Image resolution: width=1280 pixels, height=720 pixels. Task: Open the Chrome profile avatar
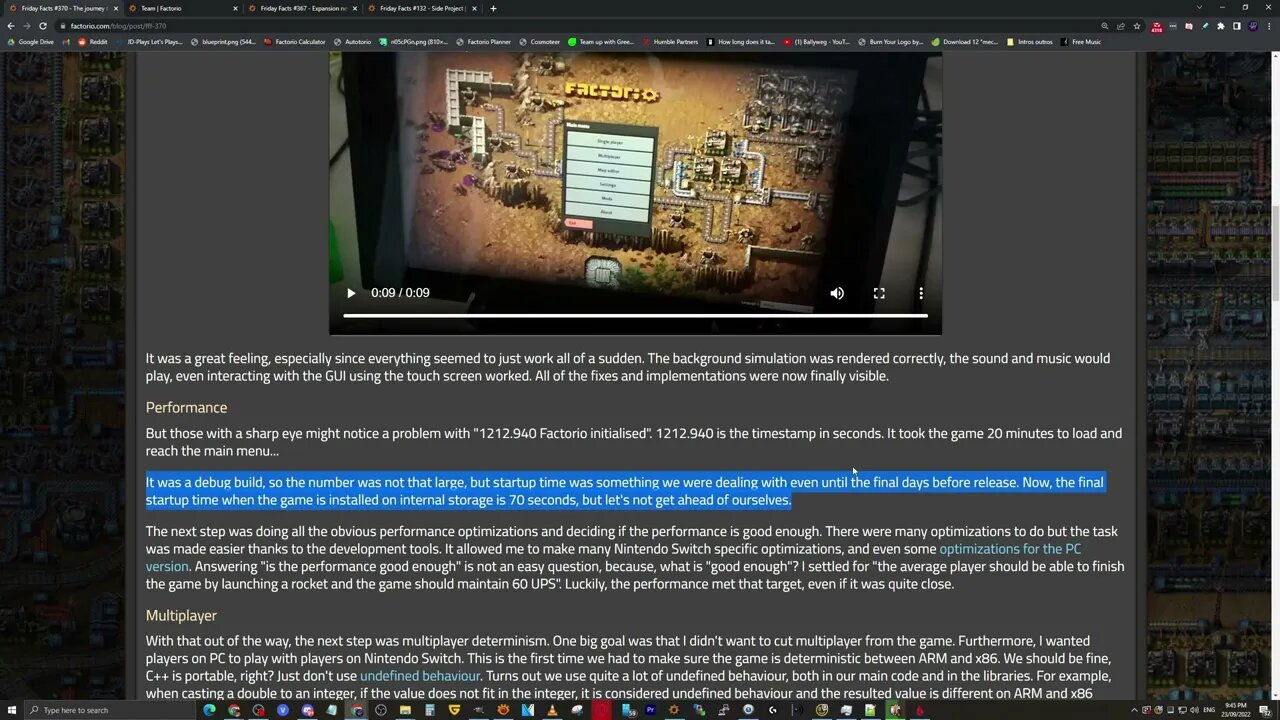(1253, 25)
